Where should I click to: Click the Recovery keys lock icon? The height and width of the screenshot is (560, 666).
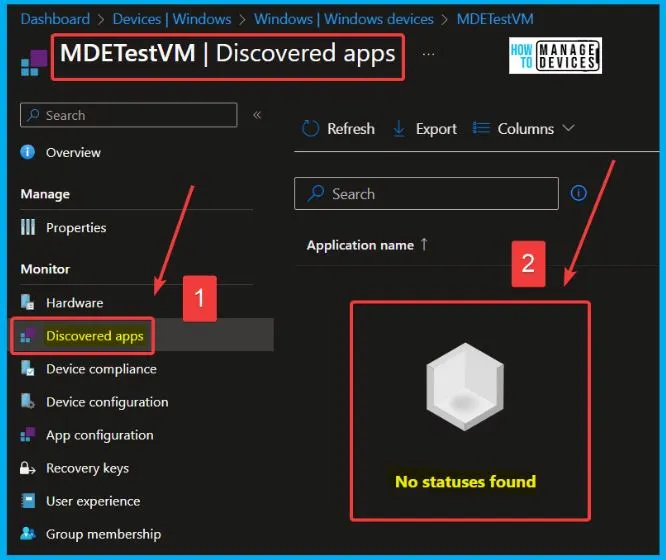28,468
